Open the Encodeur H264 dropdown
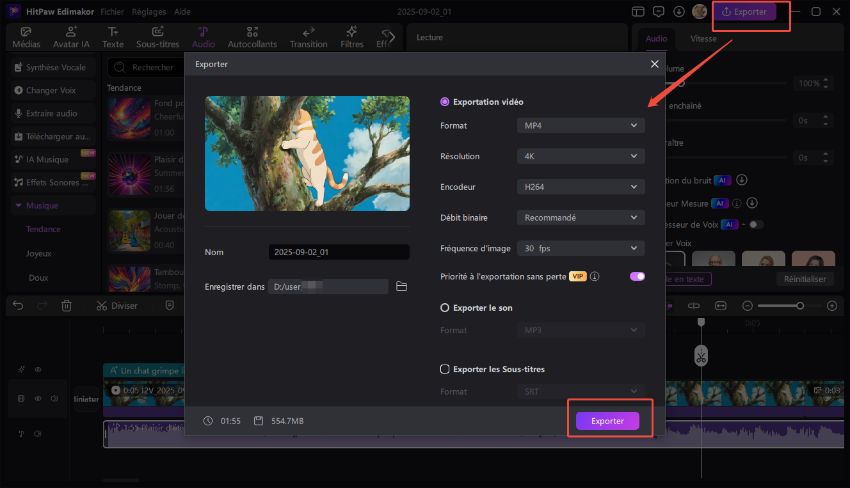Viewport: 850px width, 488px height. tap(581, 187)
